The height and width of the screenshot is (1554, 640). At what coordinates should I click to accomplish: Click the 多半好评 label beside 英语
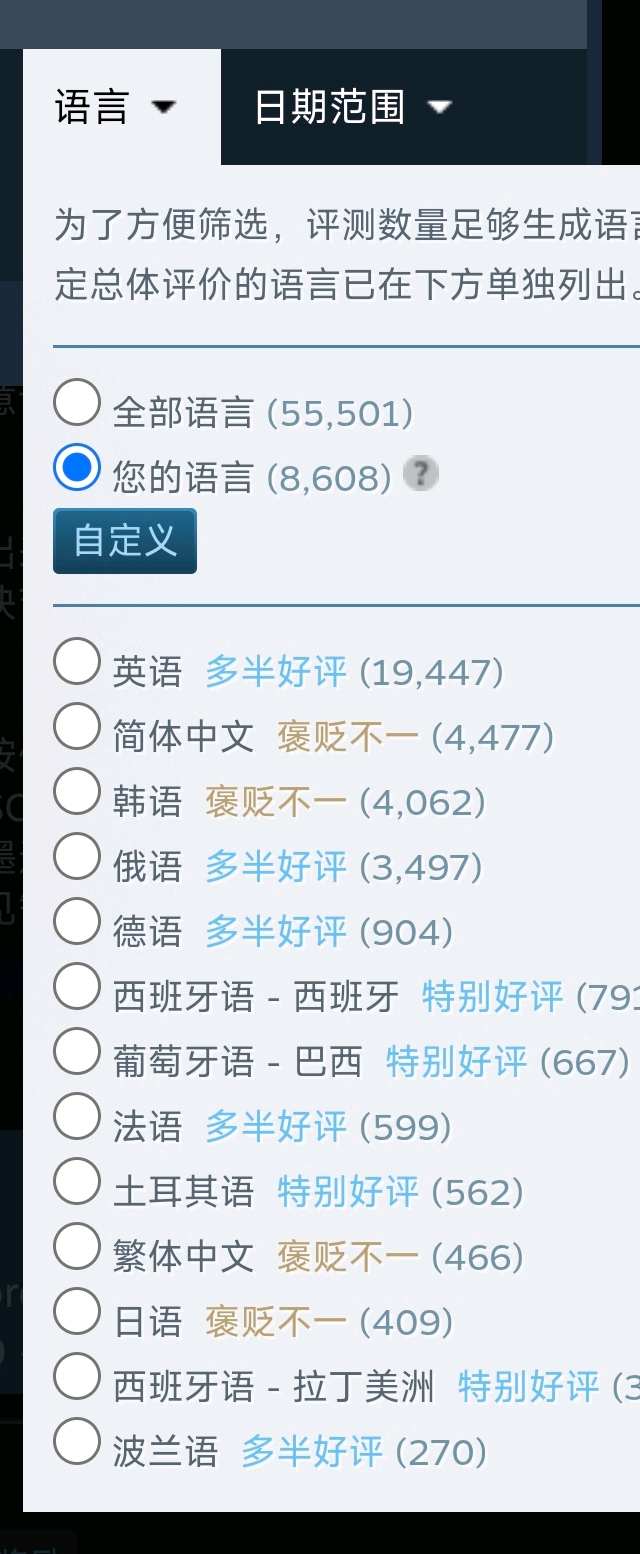276,672
